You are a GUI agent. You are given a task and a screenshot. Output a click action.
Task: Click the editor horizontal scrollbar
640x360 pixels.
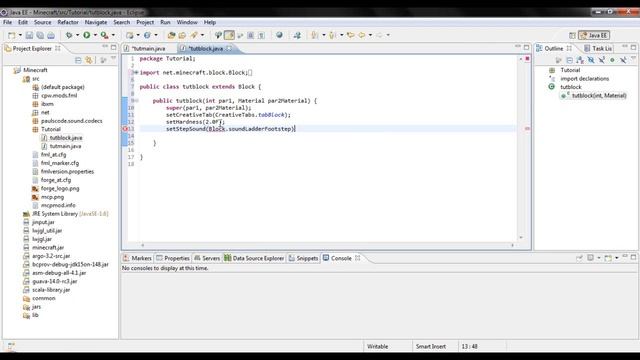327,245
